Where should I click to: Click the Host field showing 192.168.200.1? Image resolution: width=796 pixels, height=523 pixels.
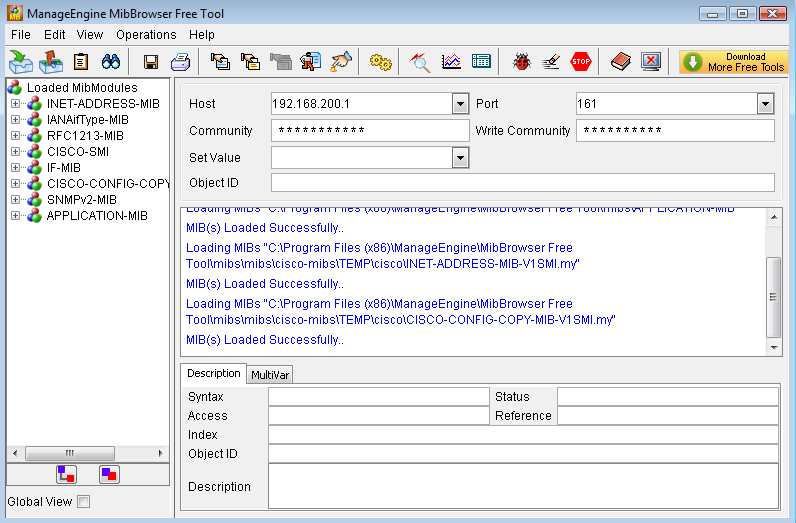(x=361, y=104)
